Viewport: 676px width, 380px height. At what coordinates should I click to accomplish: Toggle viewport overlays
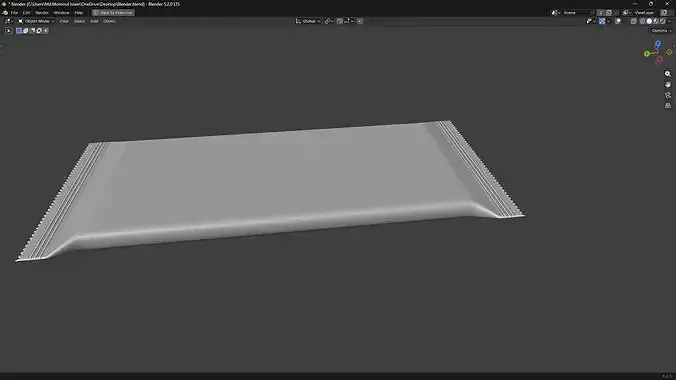[x=618, y=21]
